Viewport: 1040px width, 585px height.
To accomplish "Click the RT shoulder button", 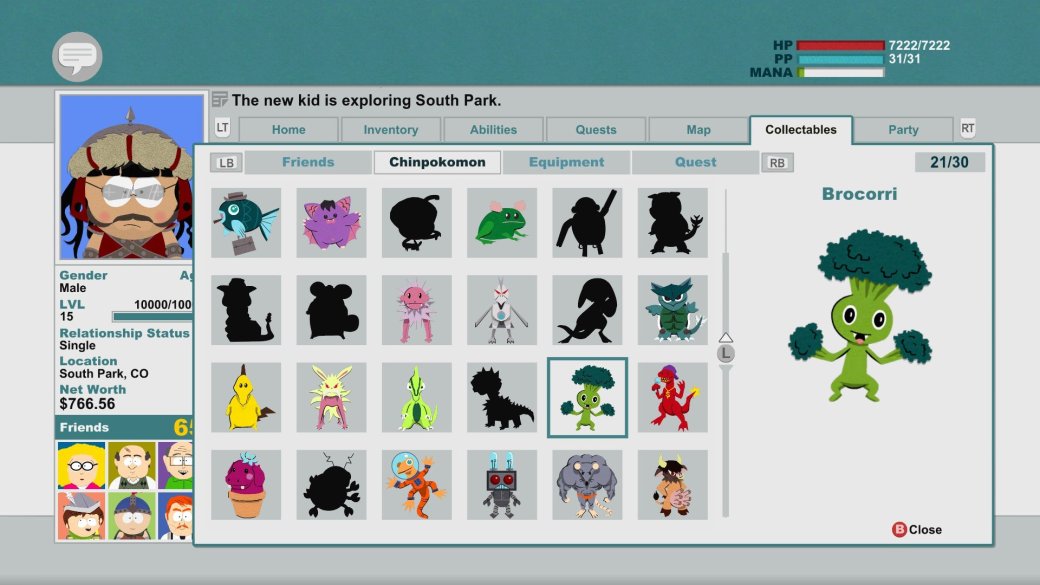I will coord(968,128).
